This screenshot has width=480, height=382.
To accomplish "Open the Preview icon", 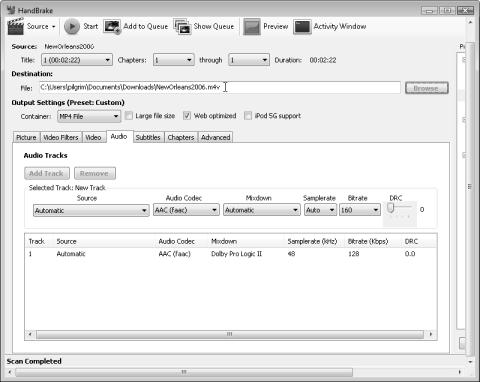I will tap(252, 27).
